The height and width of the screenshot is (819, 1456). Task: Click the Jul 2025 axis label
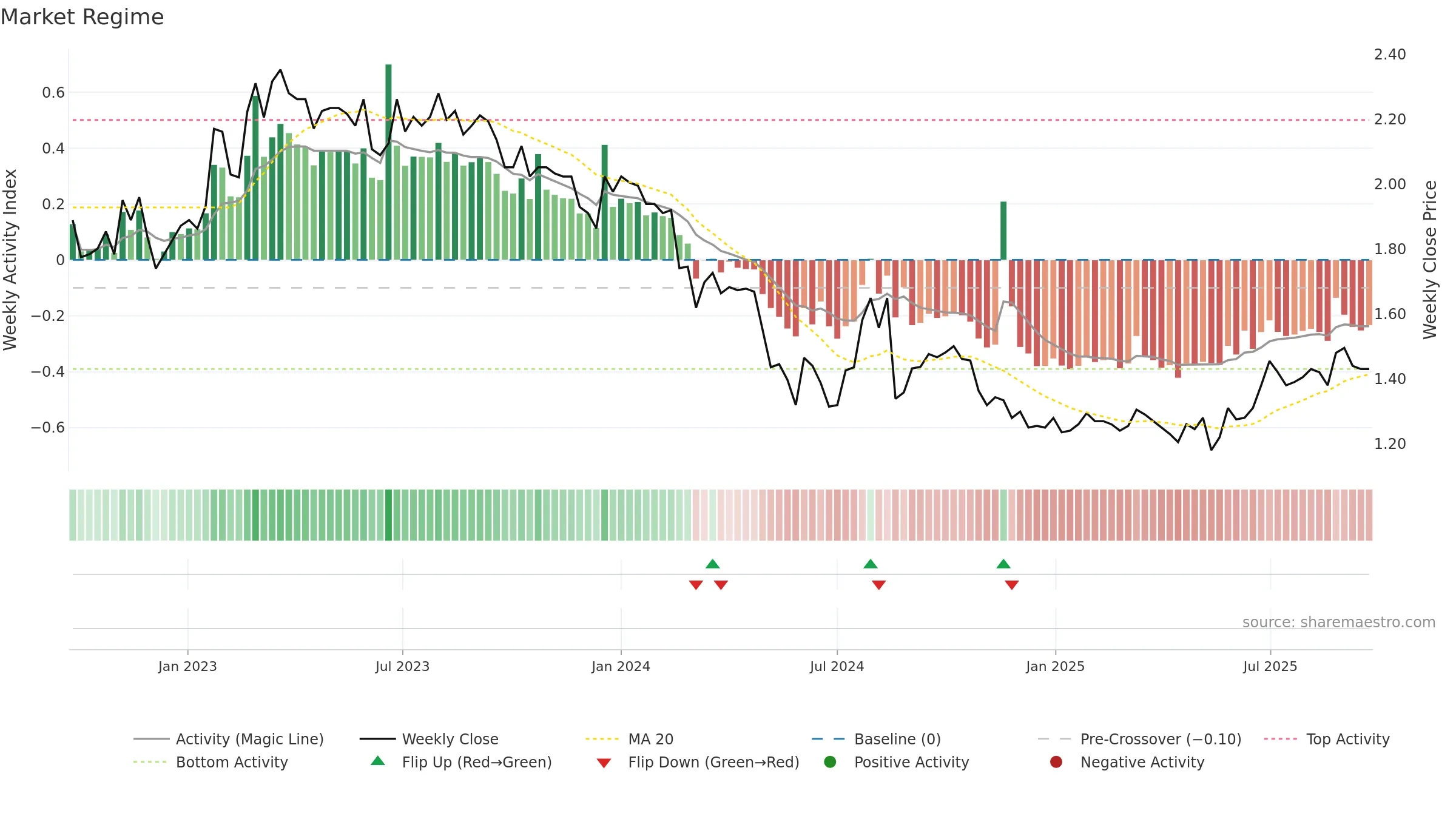[1270, 666]
